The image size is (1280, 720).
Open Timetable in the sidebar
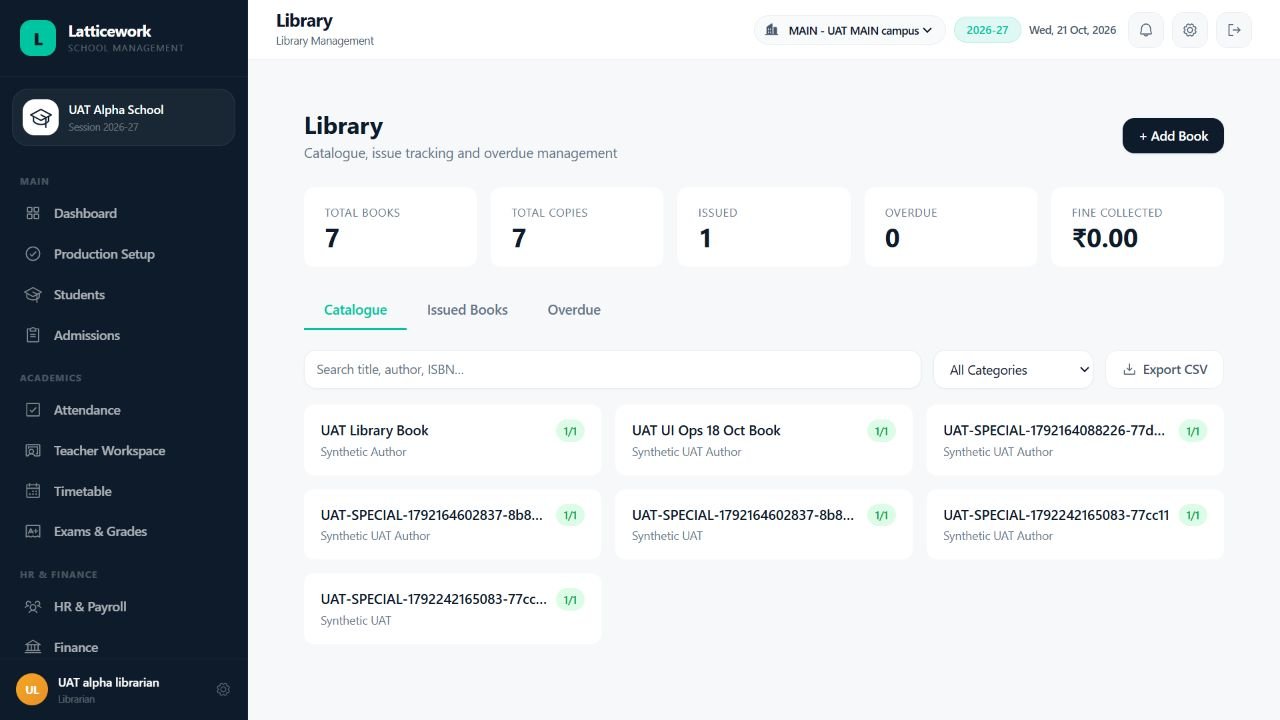tap(124, 491)
